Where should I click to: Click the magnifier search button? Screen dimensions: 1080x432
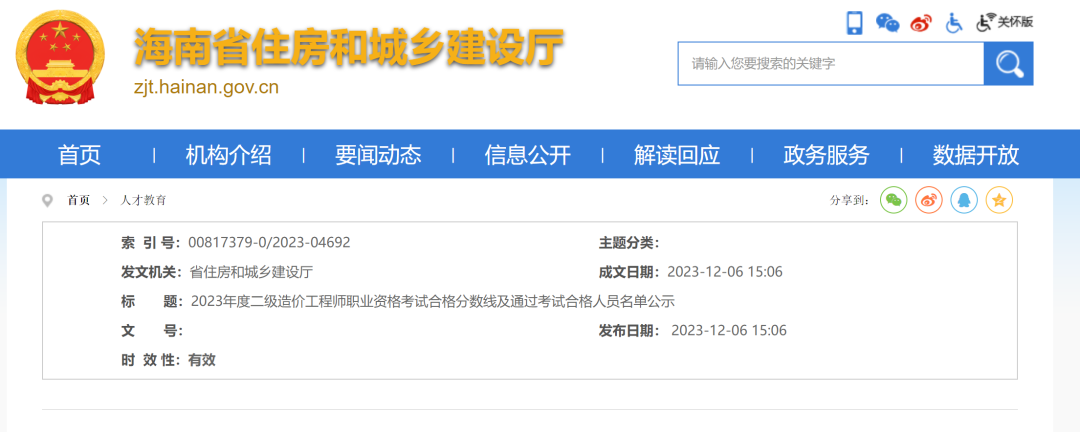pyautogui.click(x=1008, y=64)
